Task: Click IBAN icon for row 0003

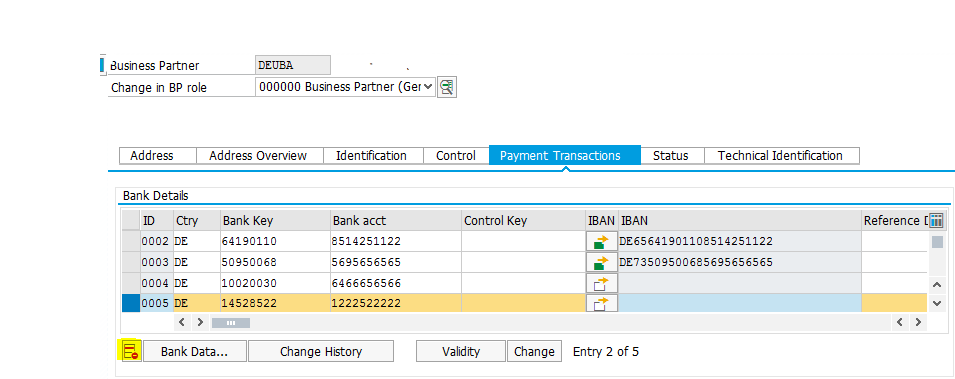Action: (x=602, y=263)
